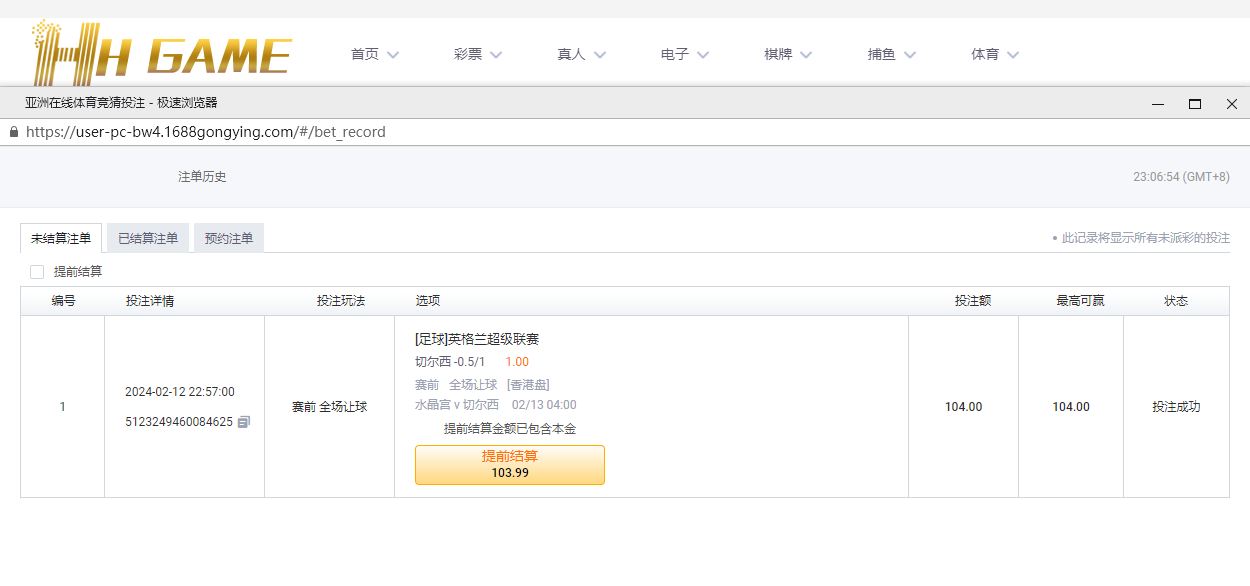The height and width of the screenshot is (586, 1250).
Task: Click the 提前结算 103.99 cash-out button
Action: coord(510,465)
